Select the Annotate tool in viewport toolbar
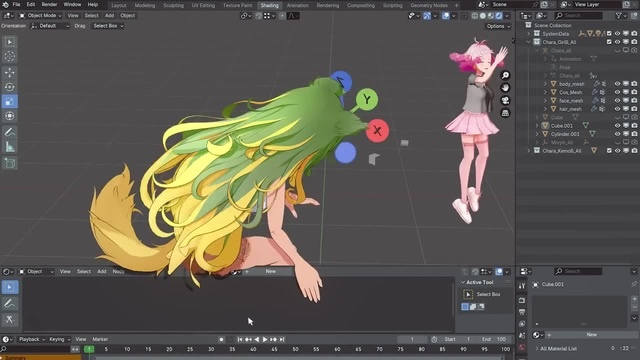Viewport: 640px width, 360px height. pyautogui.click(x=10, y=132)
